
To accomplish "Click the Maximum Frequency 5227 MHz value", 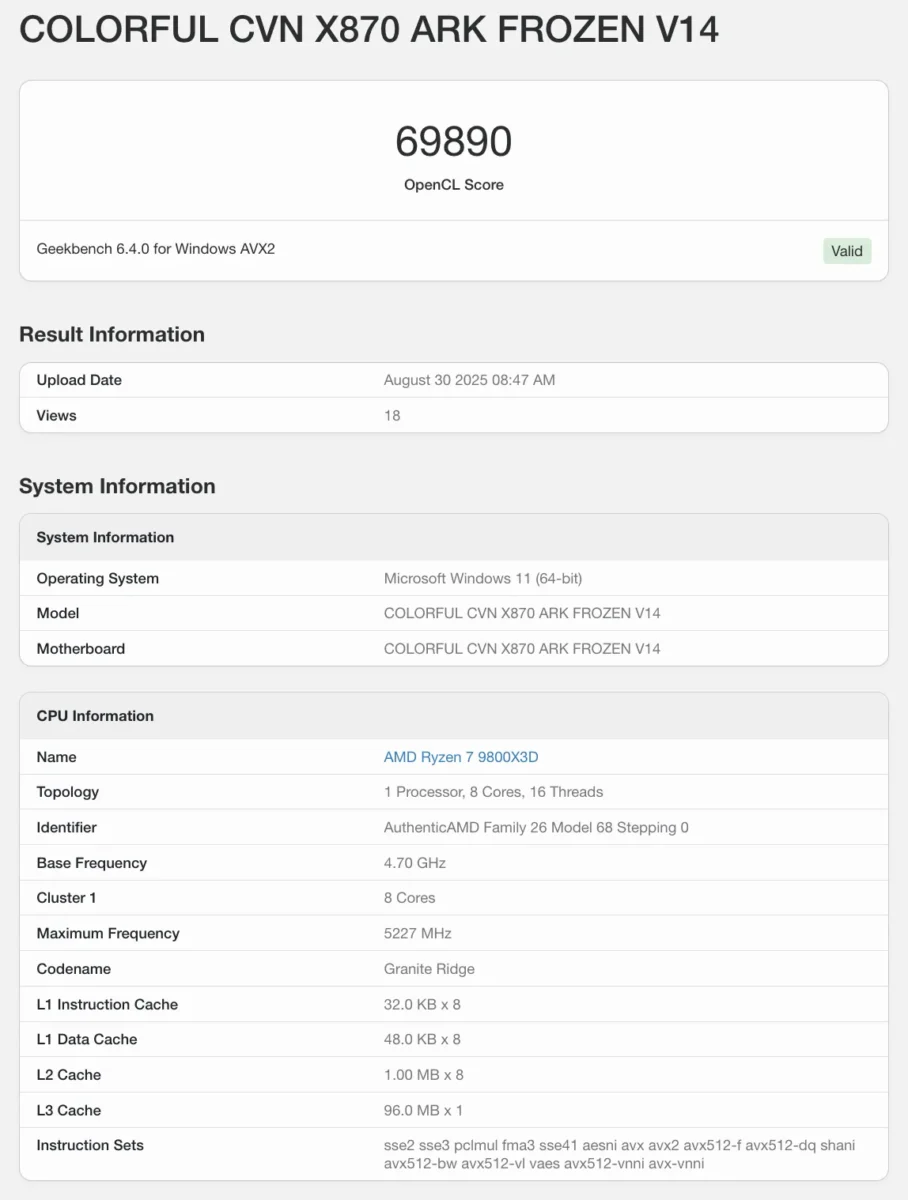I will coord(418,933).
